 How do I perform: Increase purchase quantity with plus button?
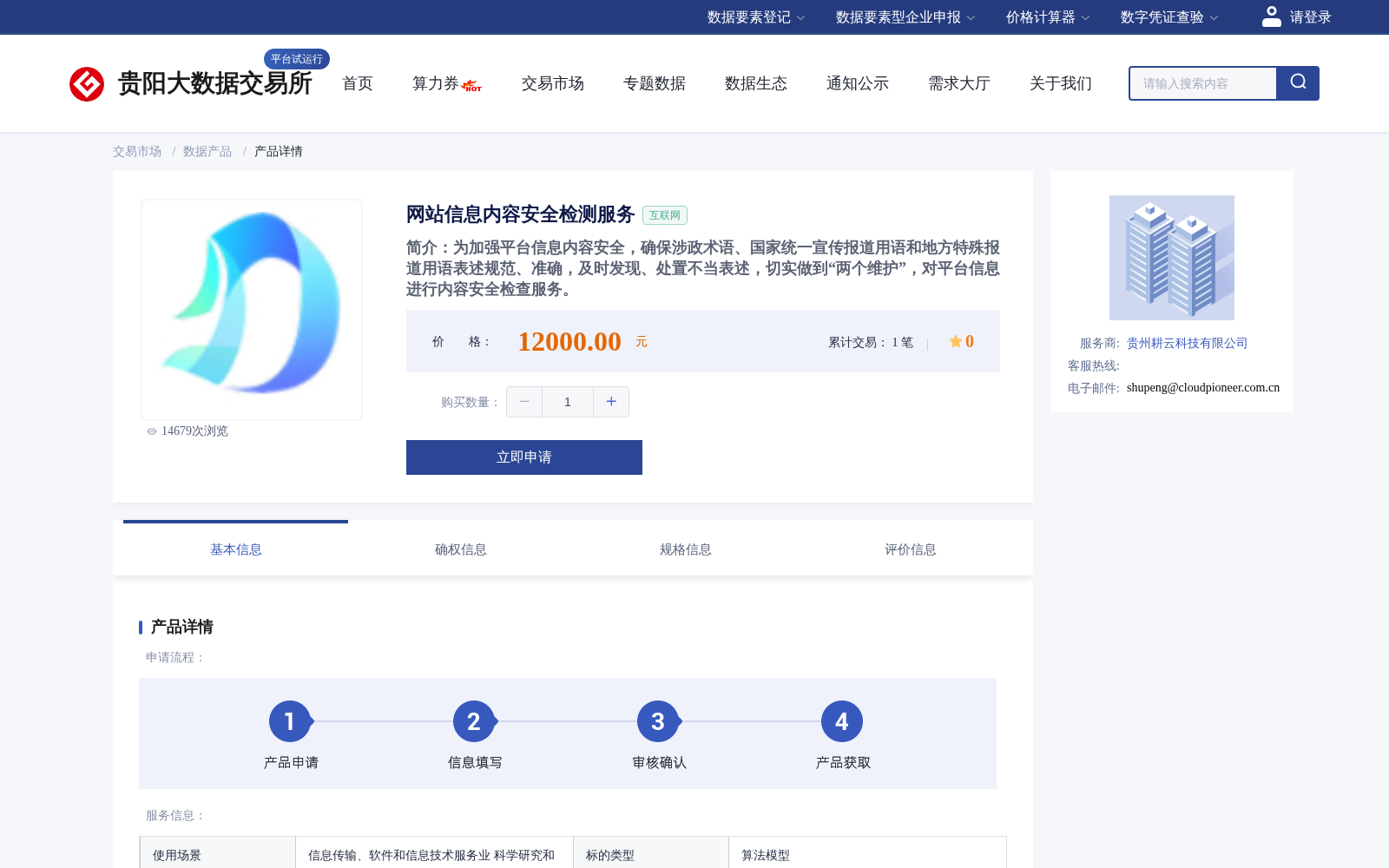pos(611,402)
